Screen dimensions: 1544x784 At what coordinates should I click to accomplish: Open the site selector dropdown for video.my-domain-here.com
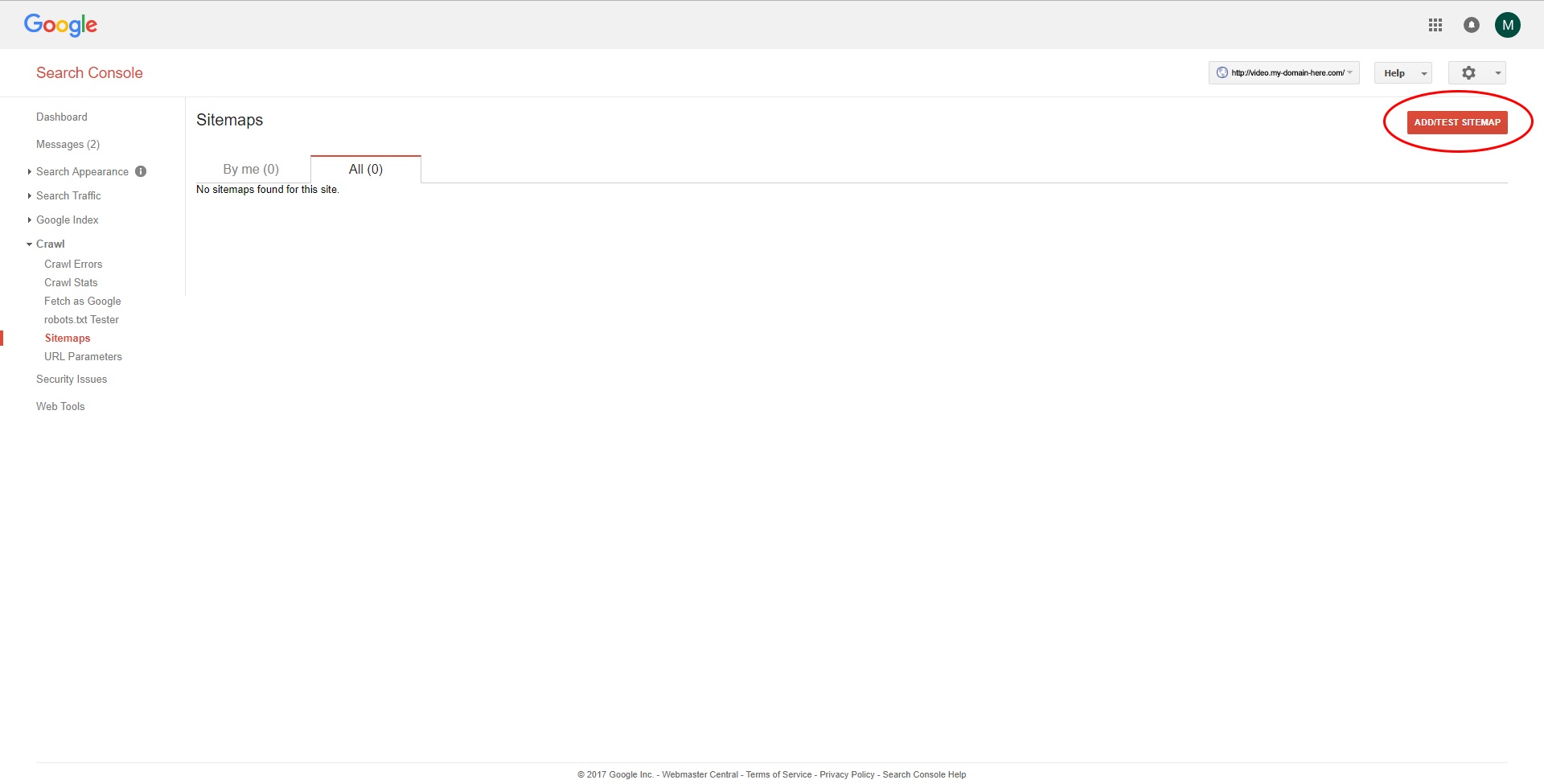point(1283,72)
